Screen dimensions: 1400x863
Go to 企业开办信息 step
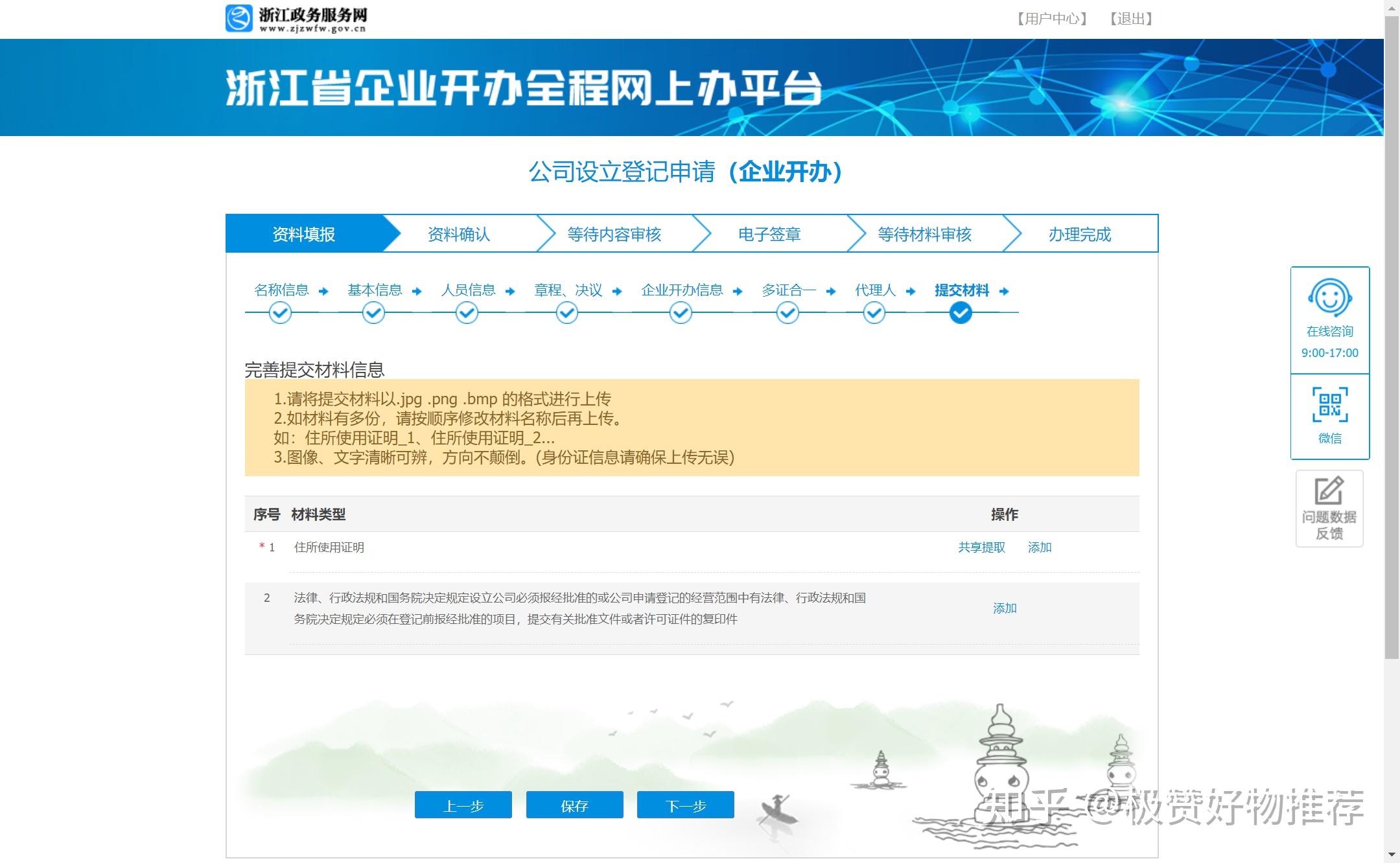click(682, 290)
